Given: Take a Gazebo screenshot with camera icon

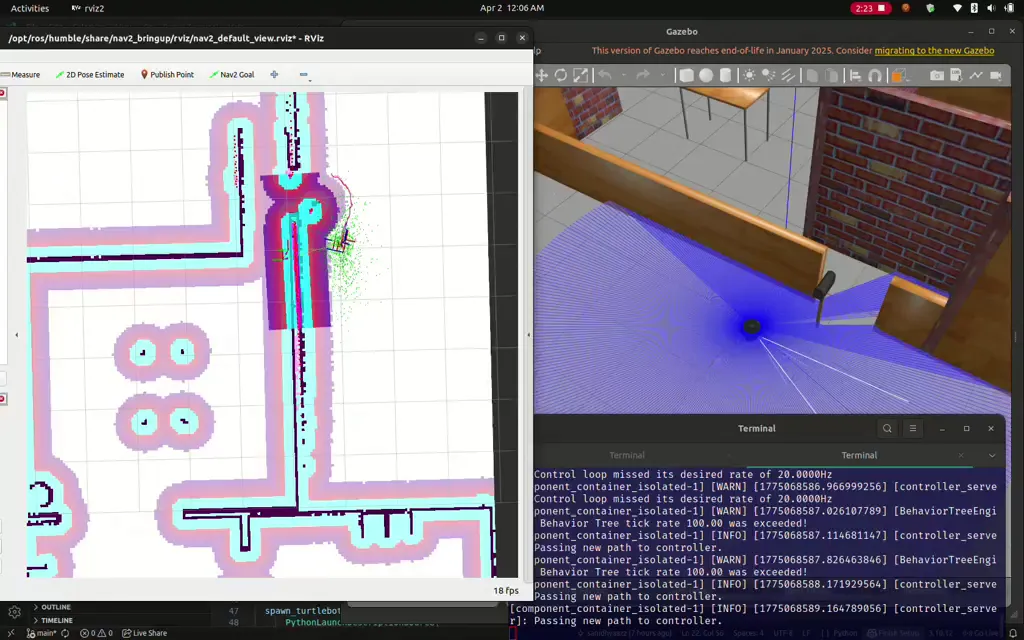Looking at the screenshot, I should point(936,75).
